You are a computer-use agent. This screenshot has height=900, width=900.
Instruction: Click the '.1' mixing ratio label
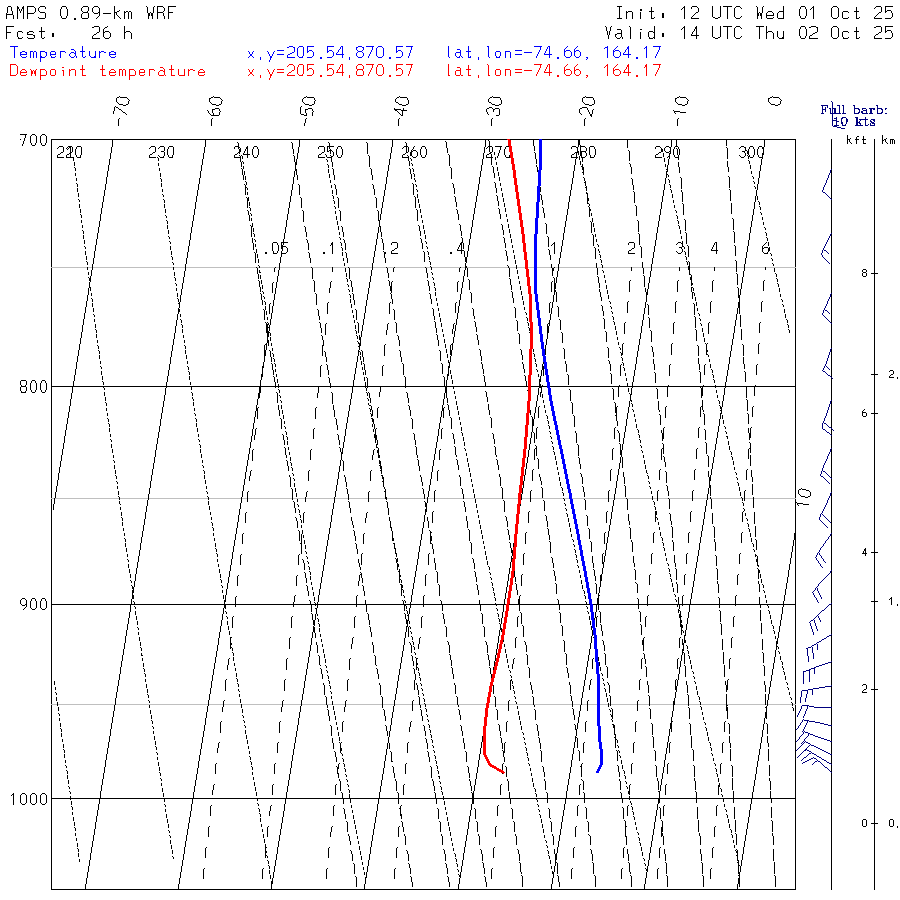[x=328, y=249]
